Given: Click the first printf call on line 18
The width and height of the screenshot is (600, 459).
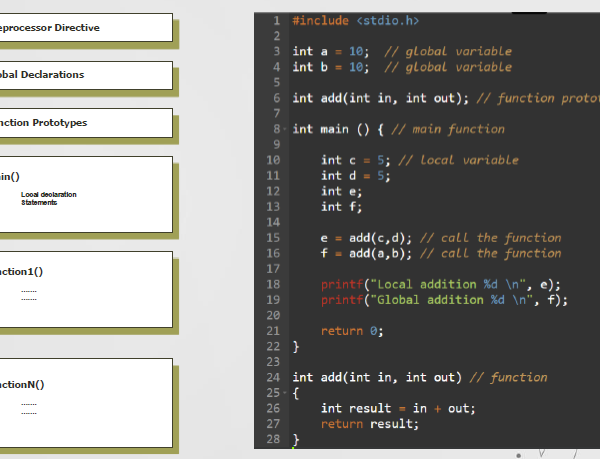Looking at the screenshot, I should coord(342,284).
